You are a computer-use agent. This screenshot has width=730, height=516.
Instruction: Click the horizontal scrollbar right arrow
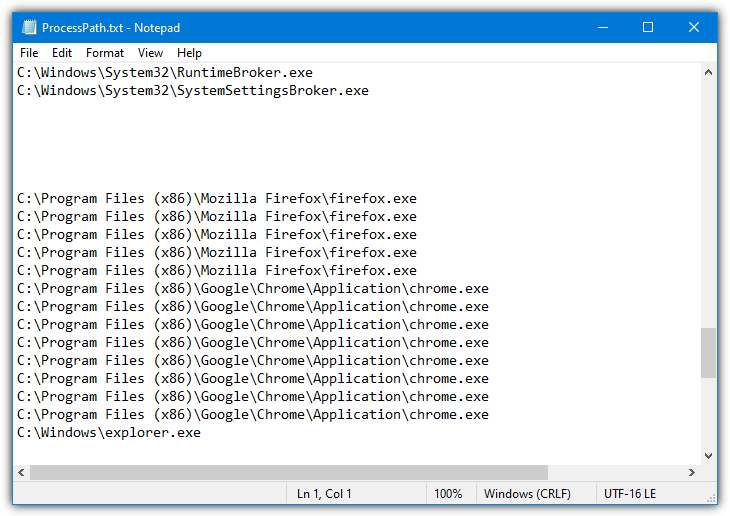click(x=692, y=473)
